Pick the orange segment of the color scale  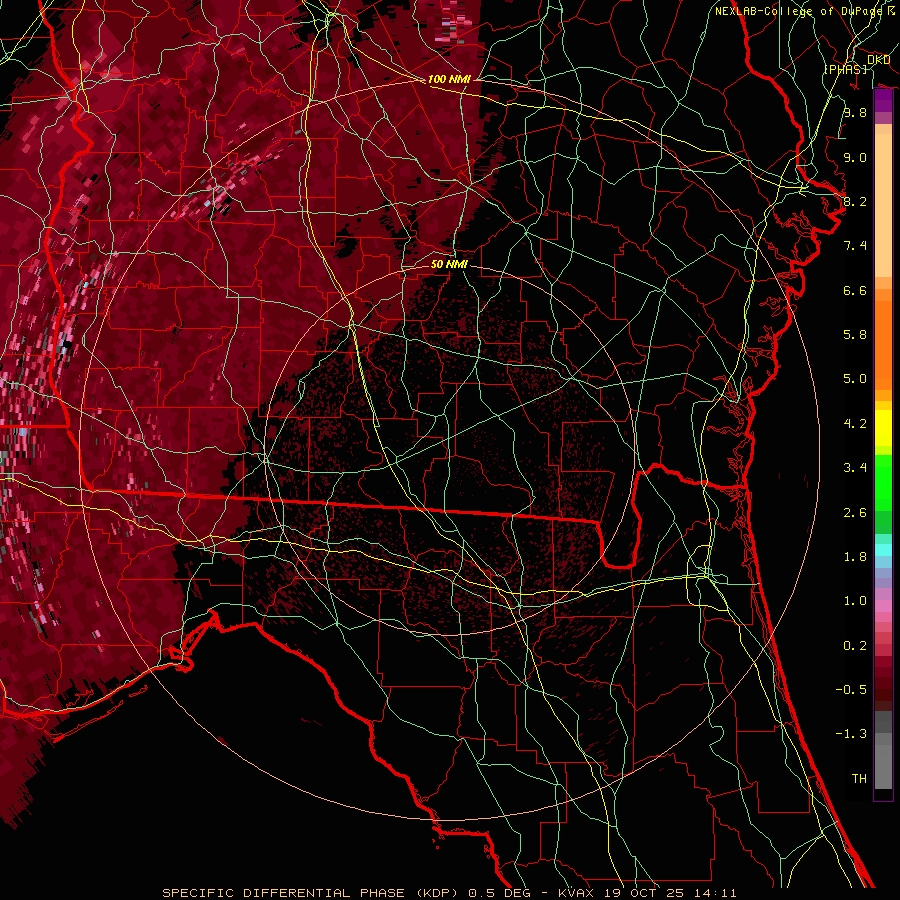tap(883, 346)
